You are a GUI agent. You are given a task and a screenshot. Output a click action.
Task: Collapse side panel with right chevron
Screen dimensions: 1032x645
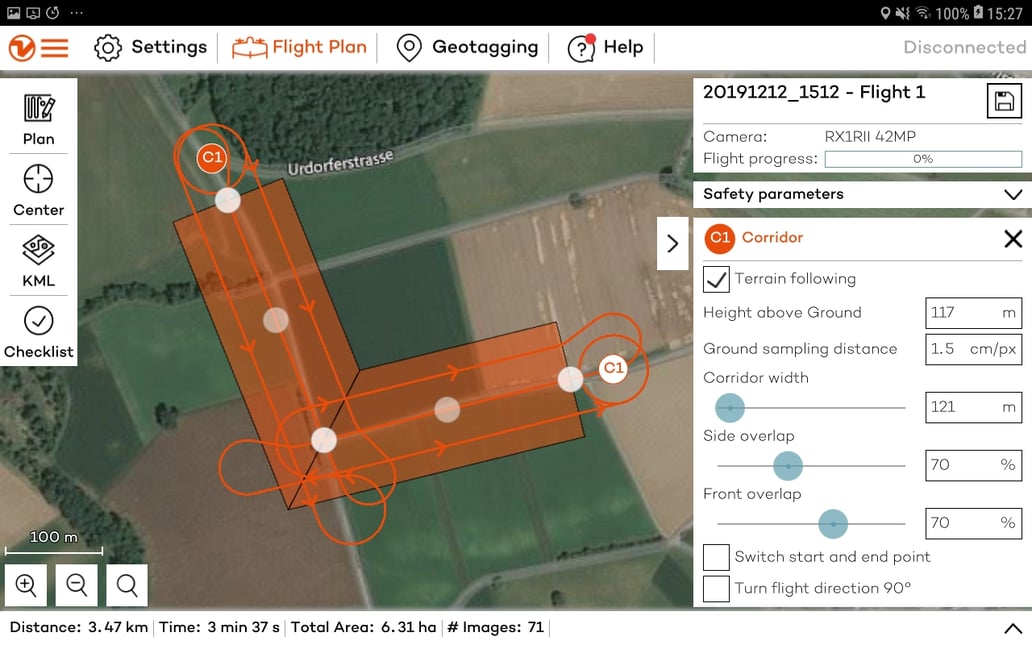(x=672, y=244)
